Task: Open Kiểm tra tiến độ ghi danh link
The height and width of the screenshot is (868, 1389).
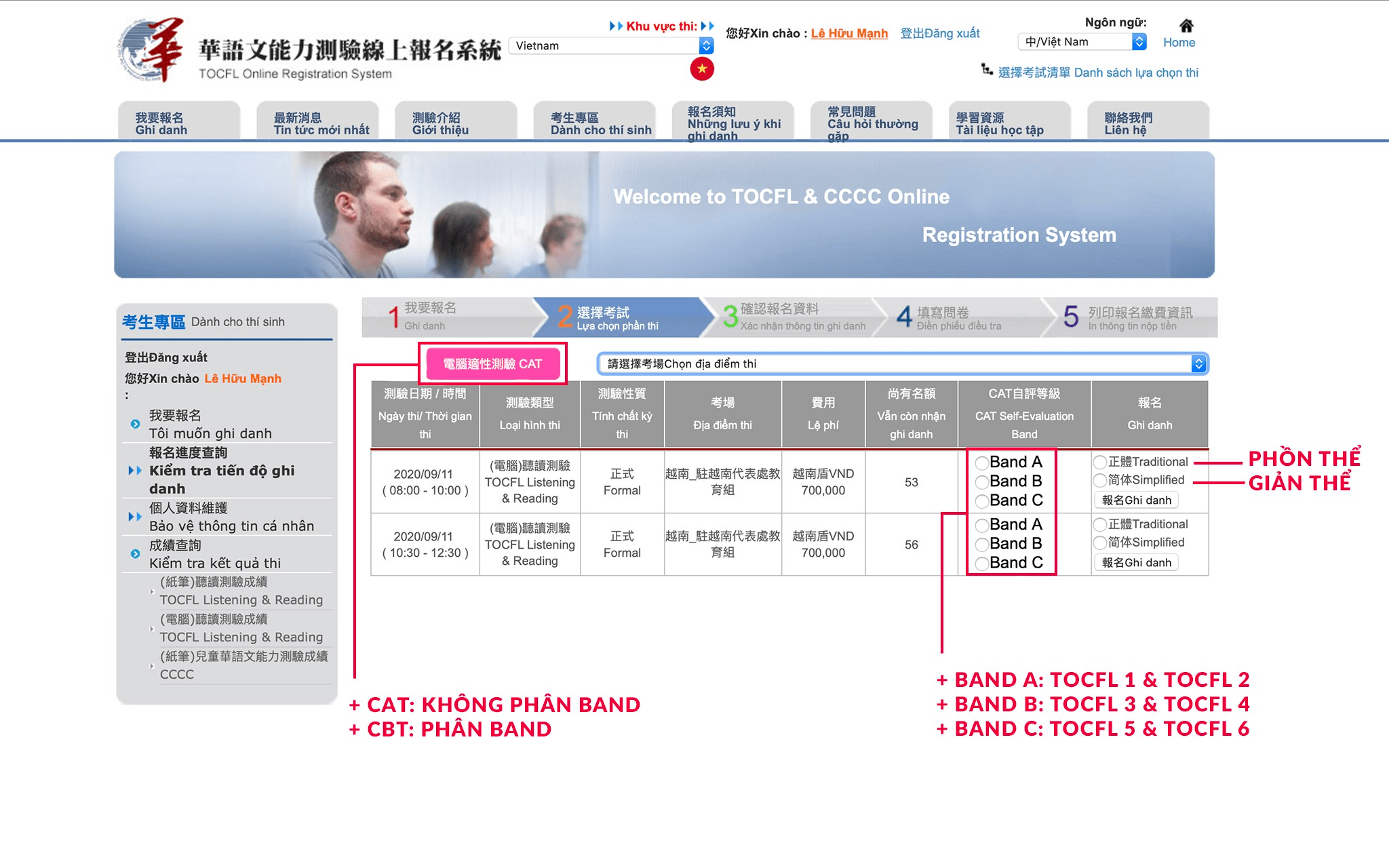Action: point(222,471)
